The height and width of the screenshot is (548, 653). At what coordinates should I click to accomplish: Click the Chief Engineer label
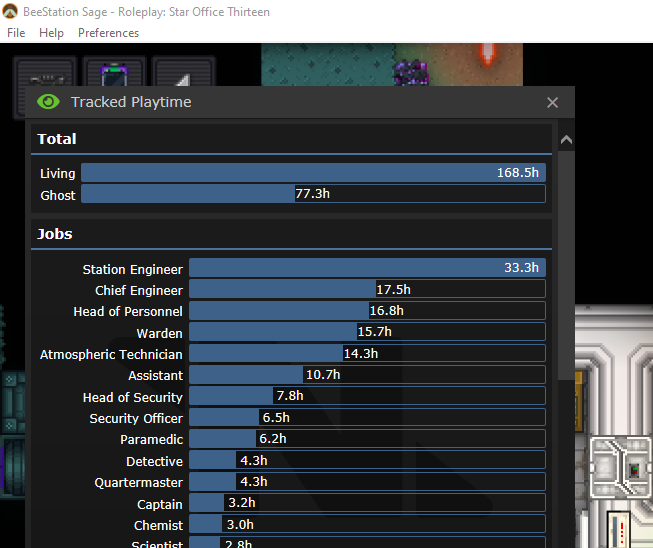point(139,290)
